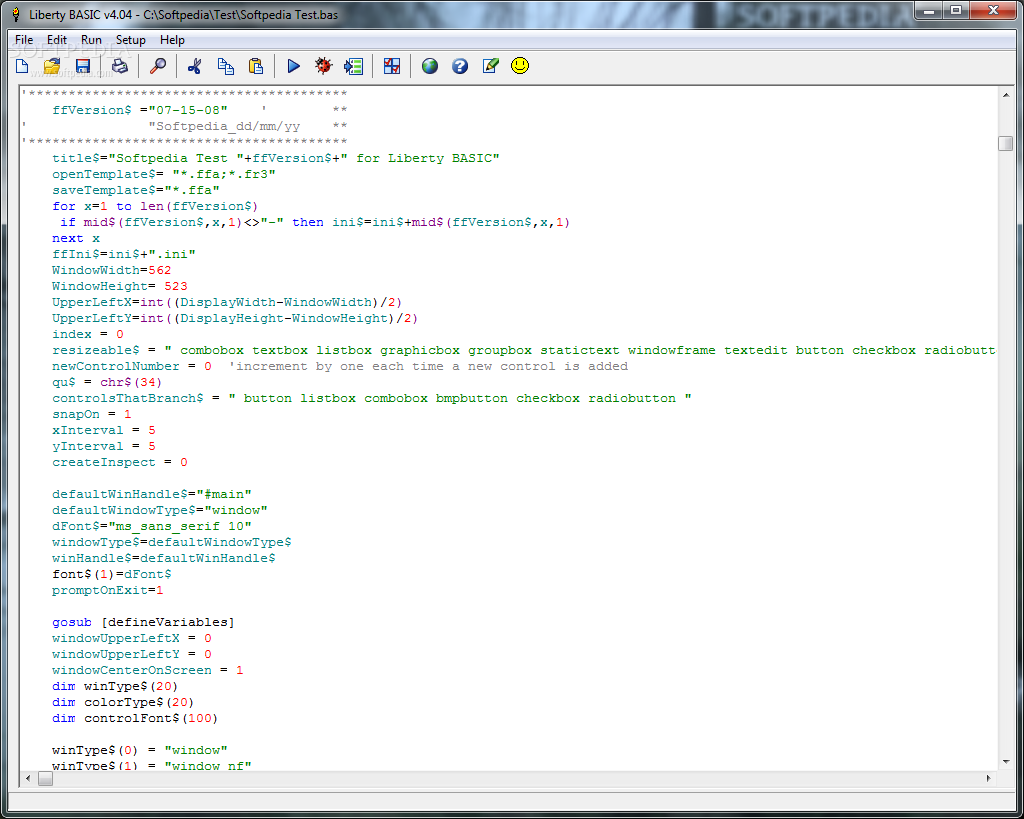Click the line 'defaultWinHandle$="#main"'

[x=152, y=494]
